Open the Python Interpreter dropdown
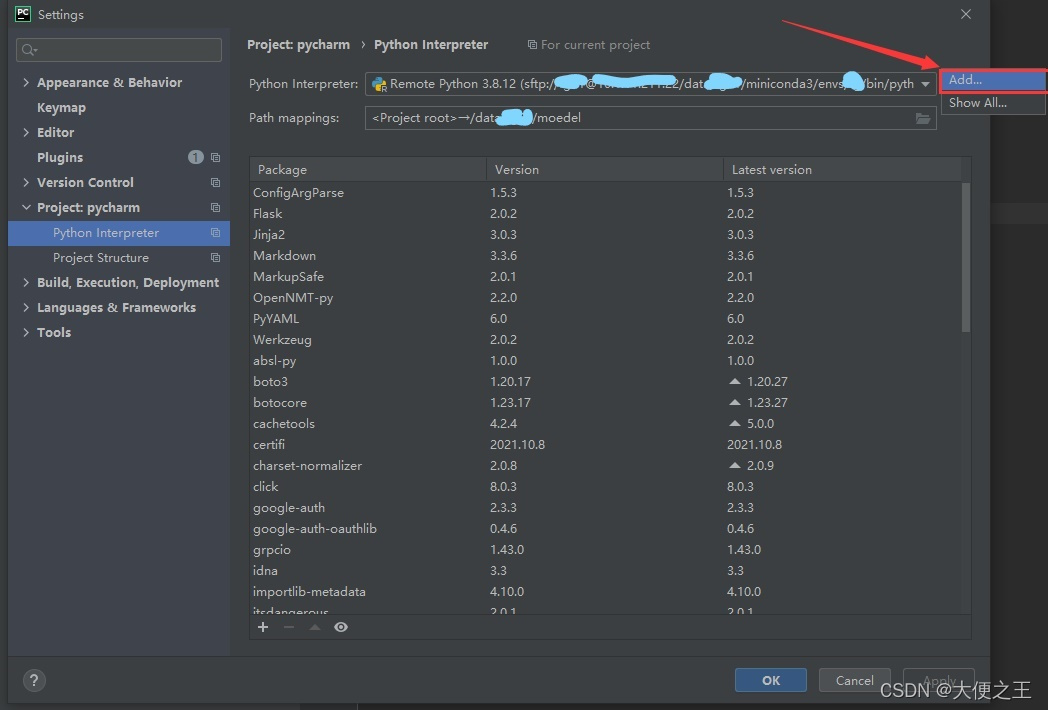1048x710 pixels. [x=925, y=84]
